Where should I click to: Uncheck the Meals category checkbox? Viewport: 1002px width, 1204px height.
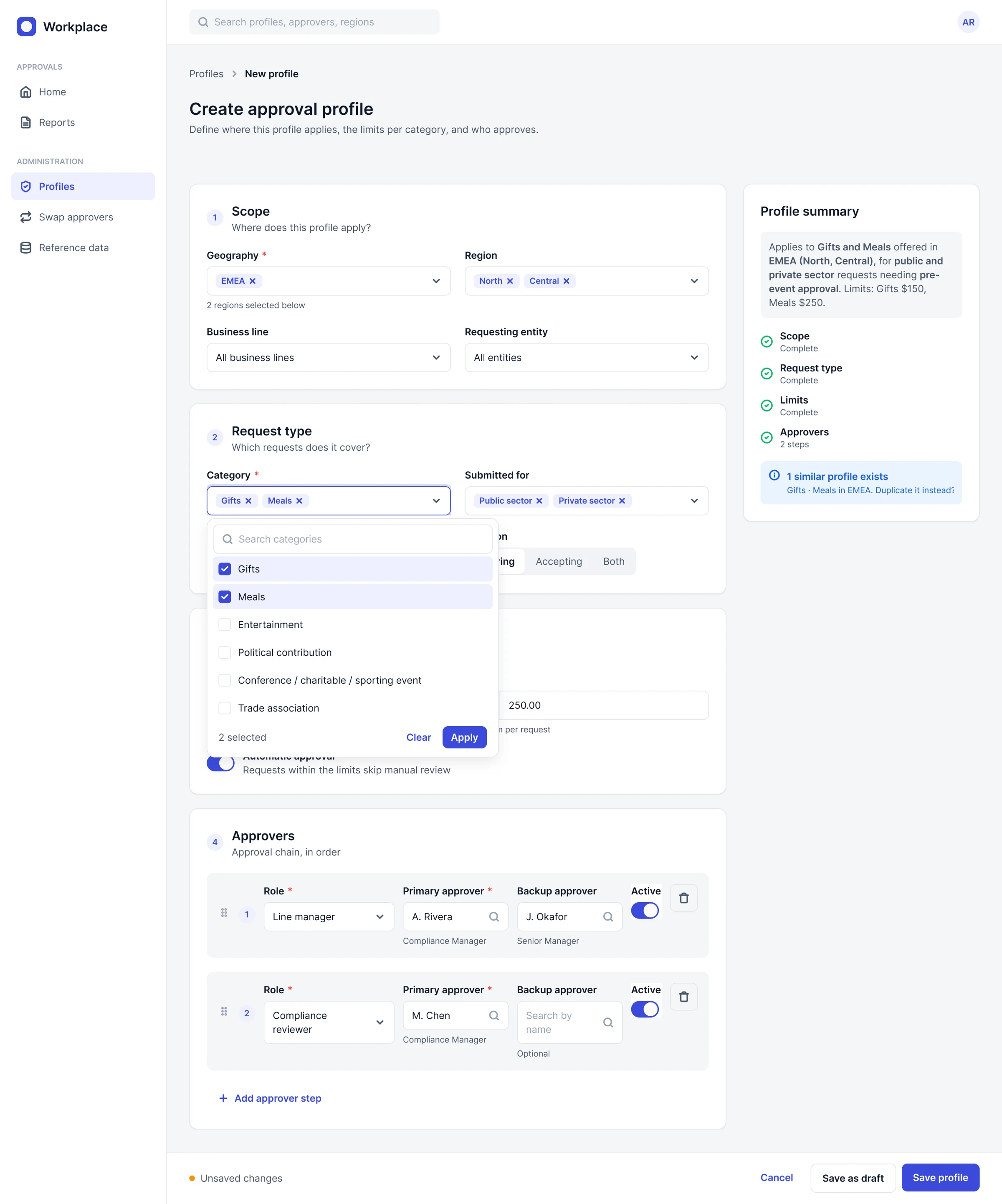click(225, 597)
